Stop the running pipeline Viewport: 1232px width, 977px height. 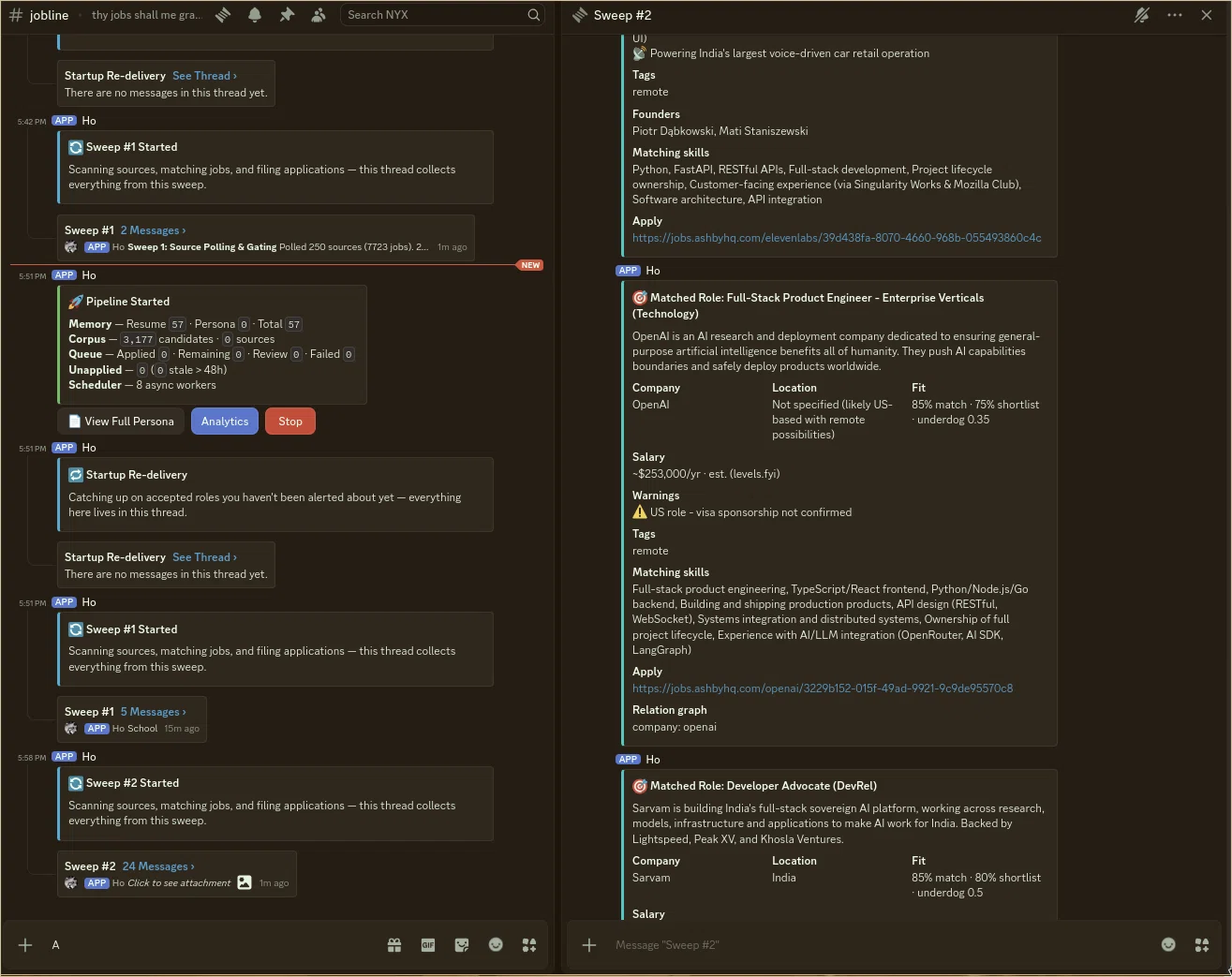pos(290,422)
